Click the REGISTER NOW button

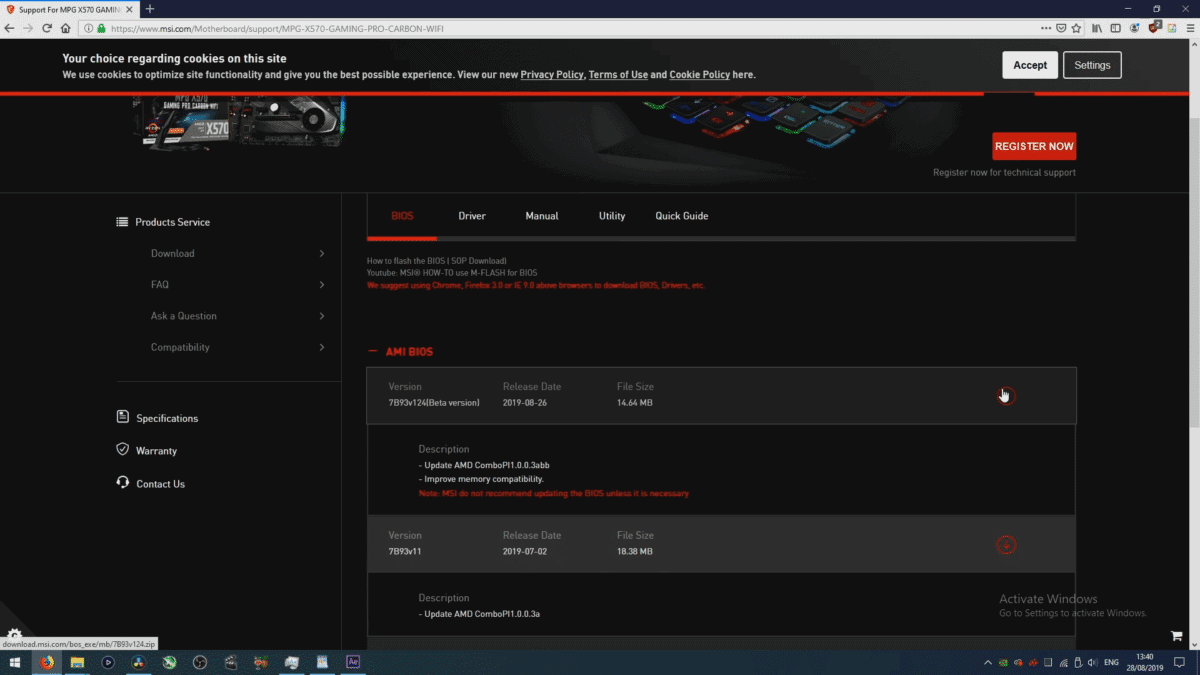click(1034, 146)
